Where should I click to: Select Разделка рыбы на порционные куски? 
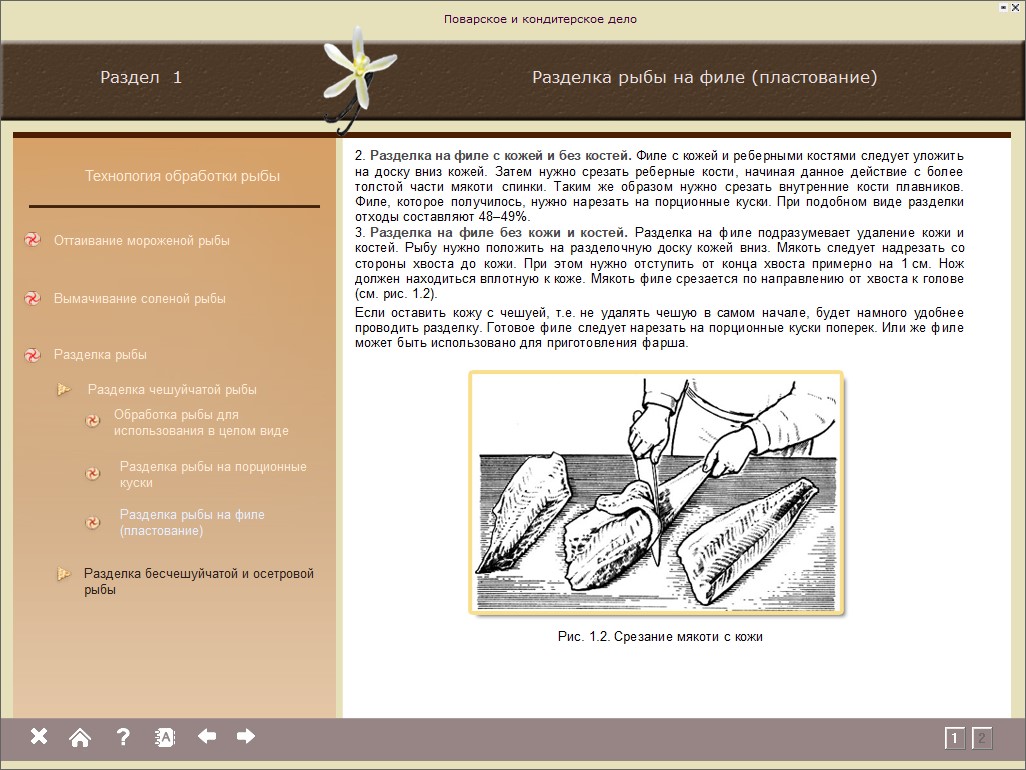(x=212, y=474)
